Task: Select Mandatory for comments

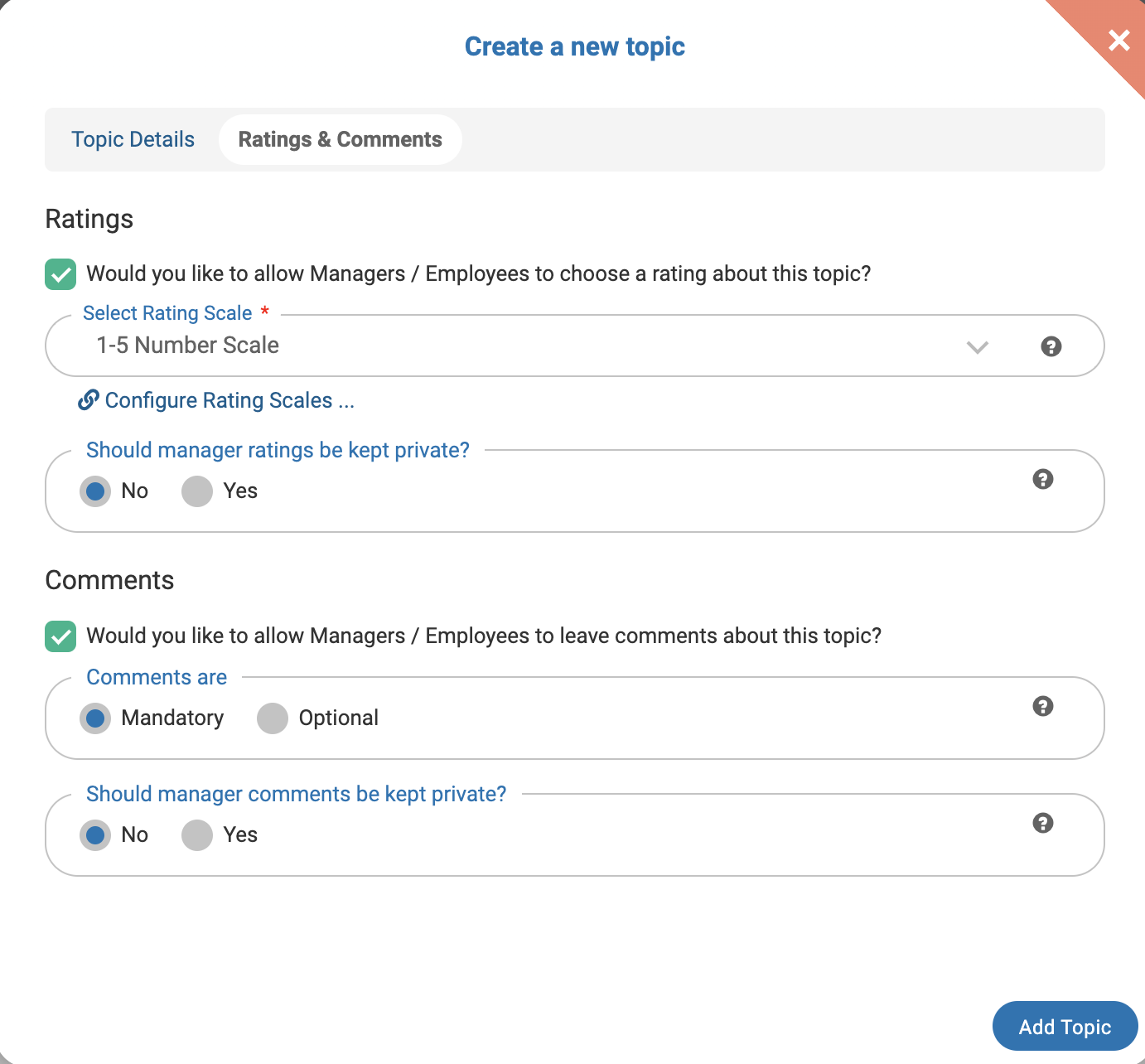Action: click(95, 718)
